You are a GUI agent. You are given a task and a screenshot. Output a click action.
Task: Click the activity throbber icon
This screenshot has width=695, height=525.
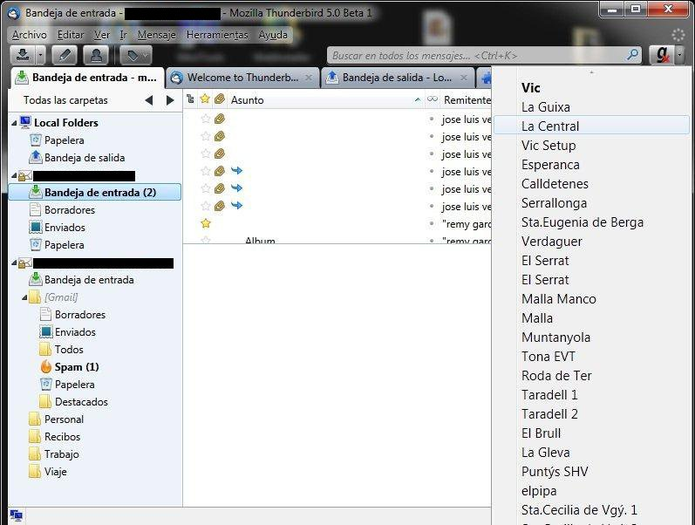678,35
